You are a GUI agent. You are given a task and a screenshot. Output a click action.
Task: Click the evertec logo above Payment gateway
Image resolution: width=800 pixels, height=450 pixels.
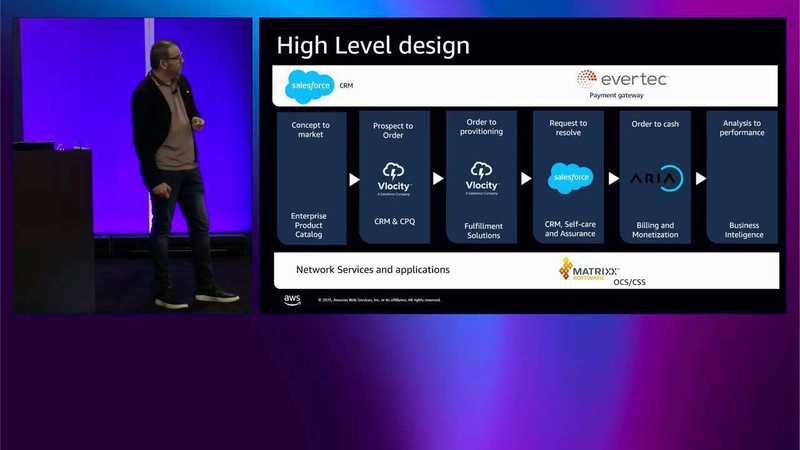tap(621, 79)
